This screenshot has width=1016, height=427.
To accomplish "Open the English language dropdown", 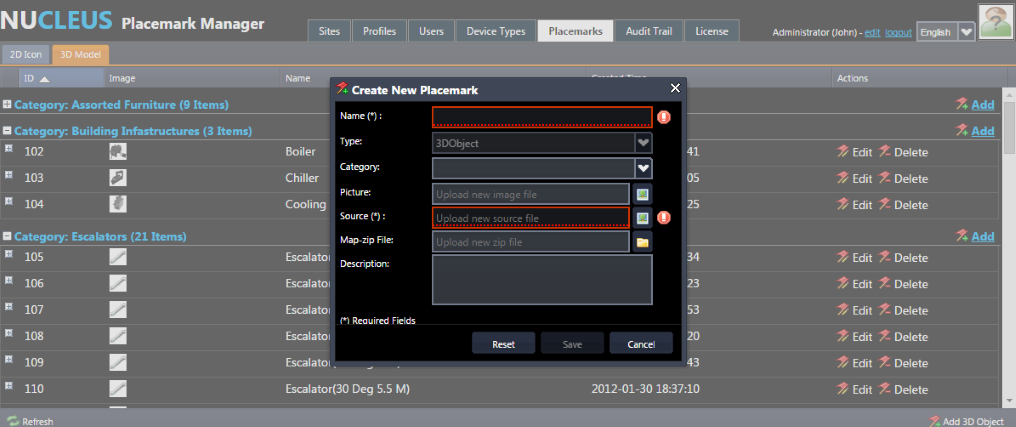I will tap(966, 32).
